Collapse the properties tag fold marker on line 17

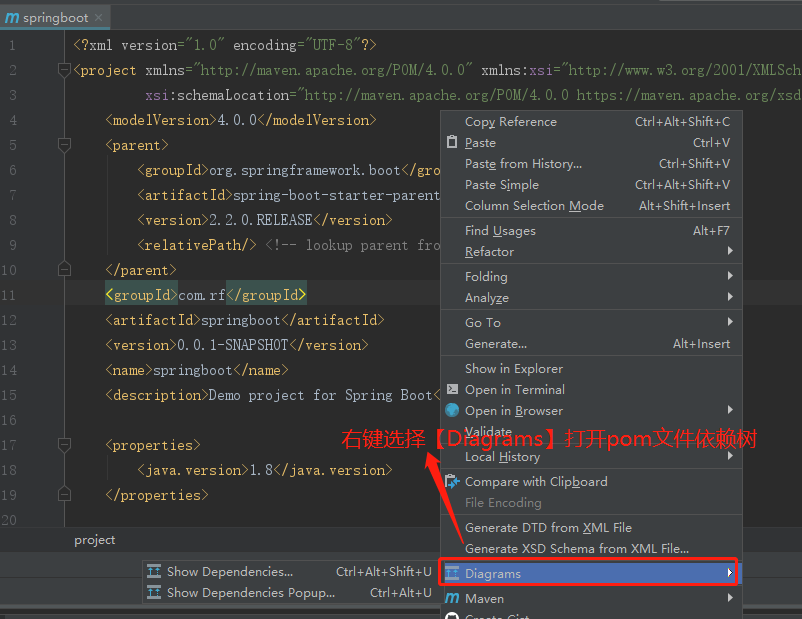pyautogui.click(x=64, y=445)
